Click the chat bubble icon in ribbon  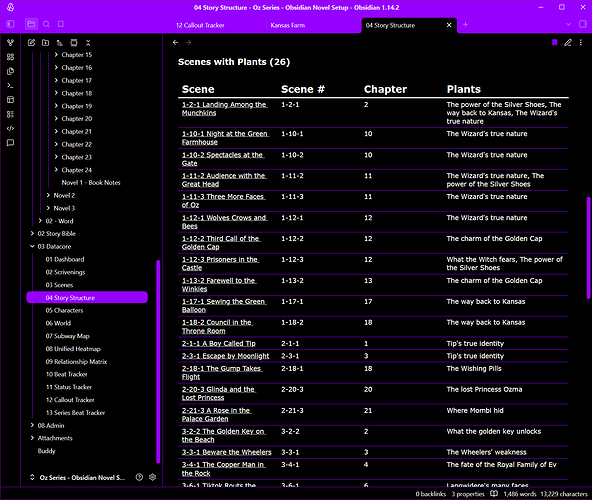coord(10,143)
